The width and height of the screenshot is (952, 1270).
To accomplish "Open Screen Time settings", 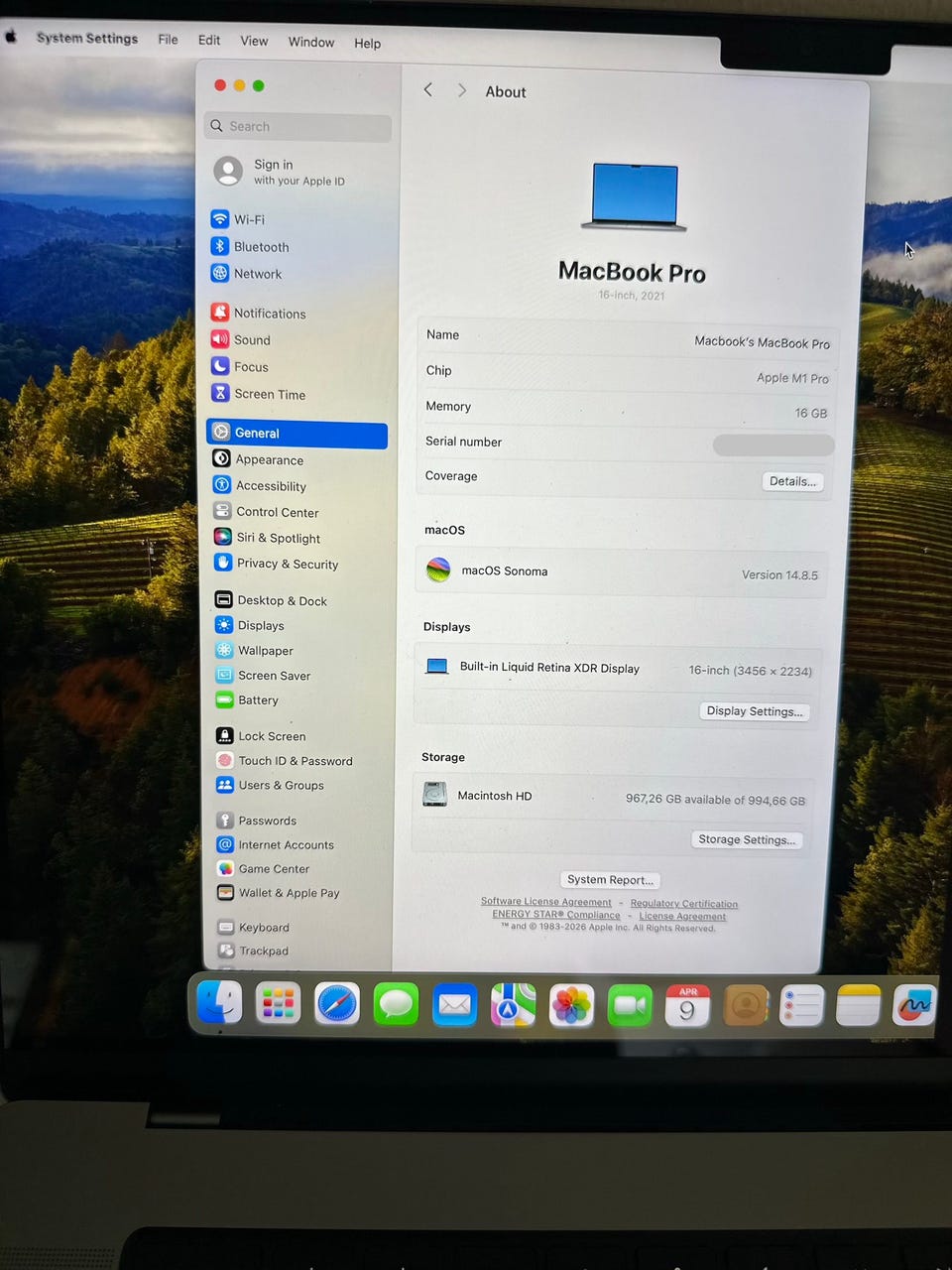I will 259,394.
